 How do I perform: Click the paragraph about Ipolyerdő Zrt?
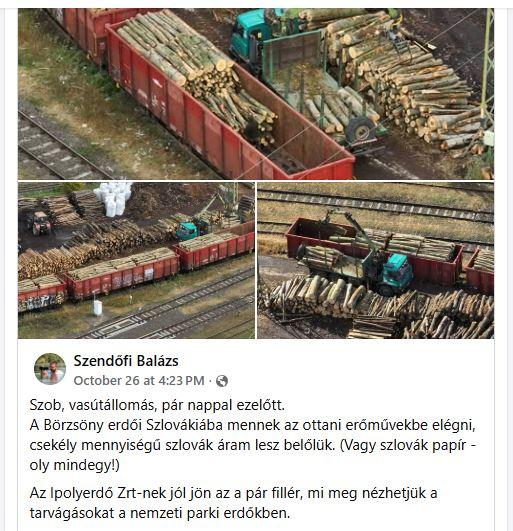point(233,503)
